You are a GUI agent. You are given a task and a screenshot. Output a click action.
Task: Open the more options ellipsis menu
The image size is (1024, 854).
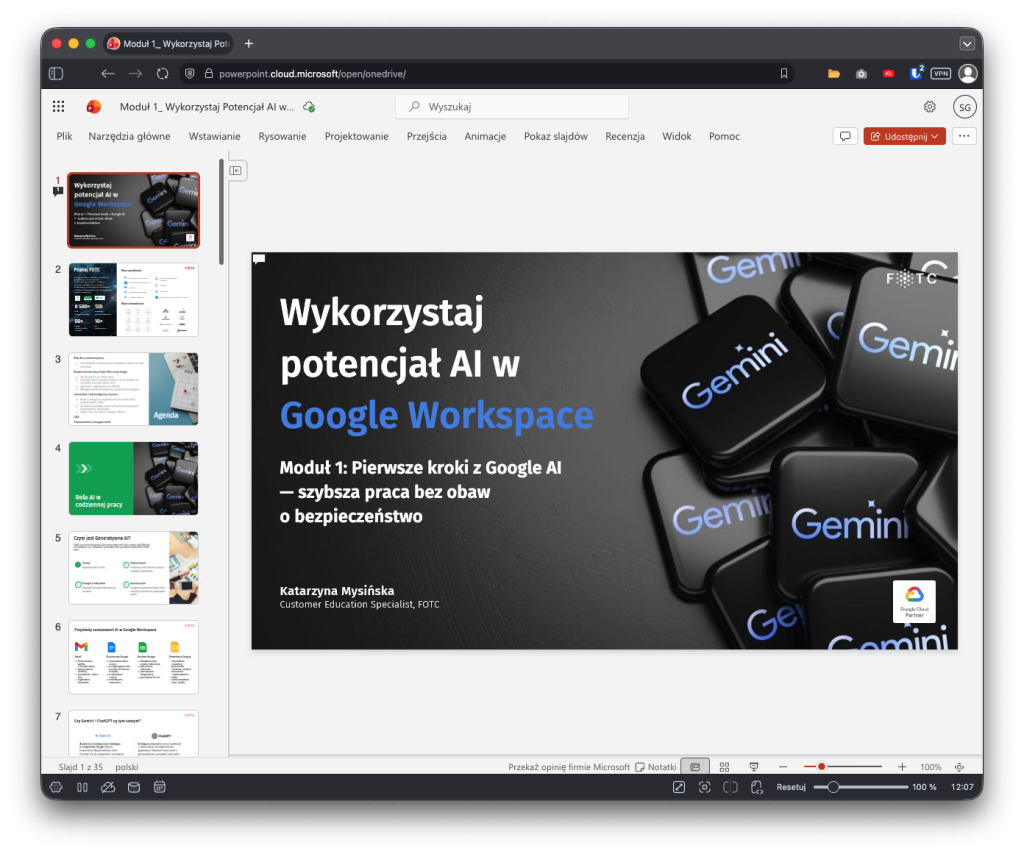tap(964, 136)
